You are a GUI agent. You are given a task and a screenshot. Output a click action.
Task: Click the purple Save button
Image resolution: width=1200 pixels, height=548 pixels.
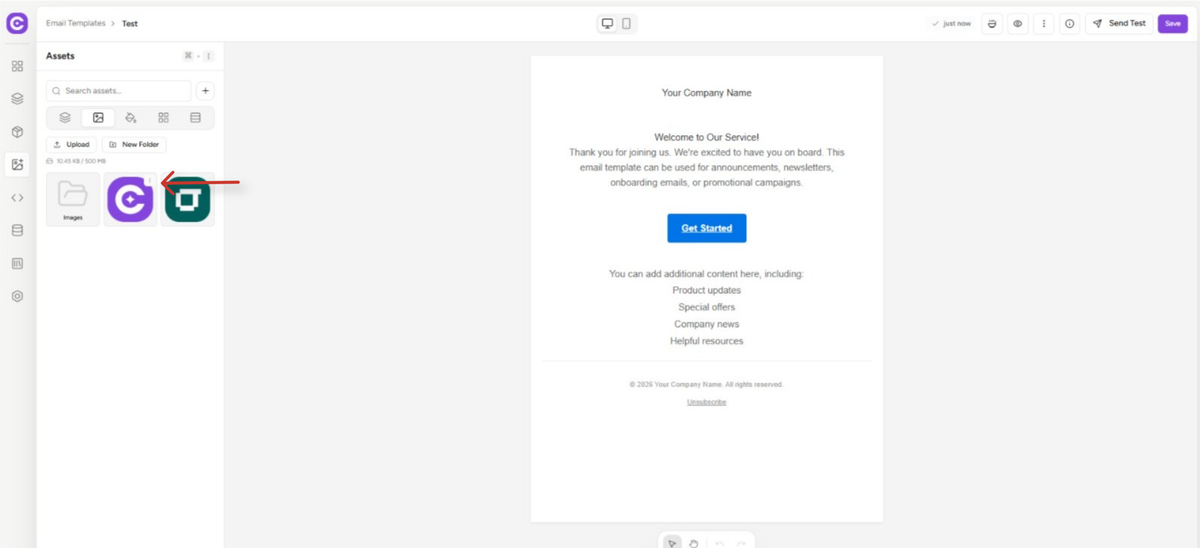click(1173, 23)
